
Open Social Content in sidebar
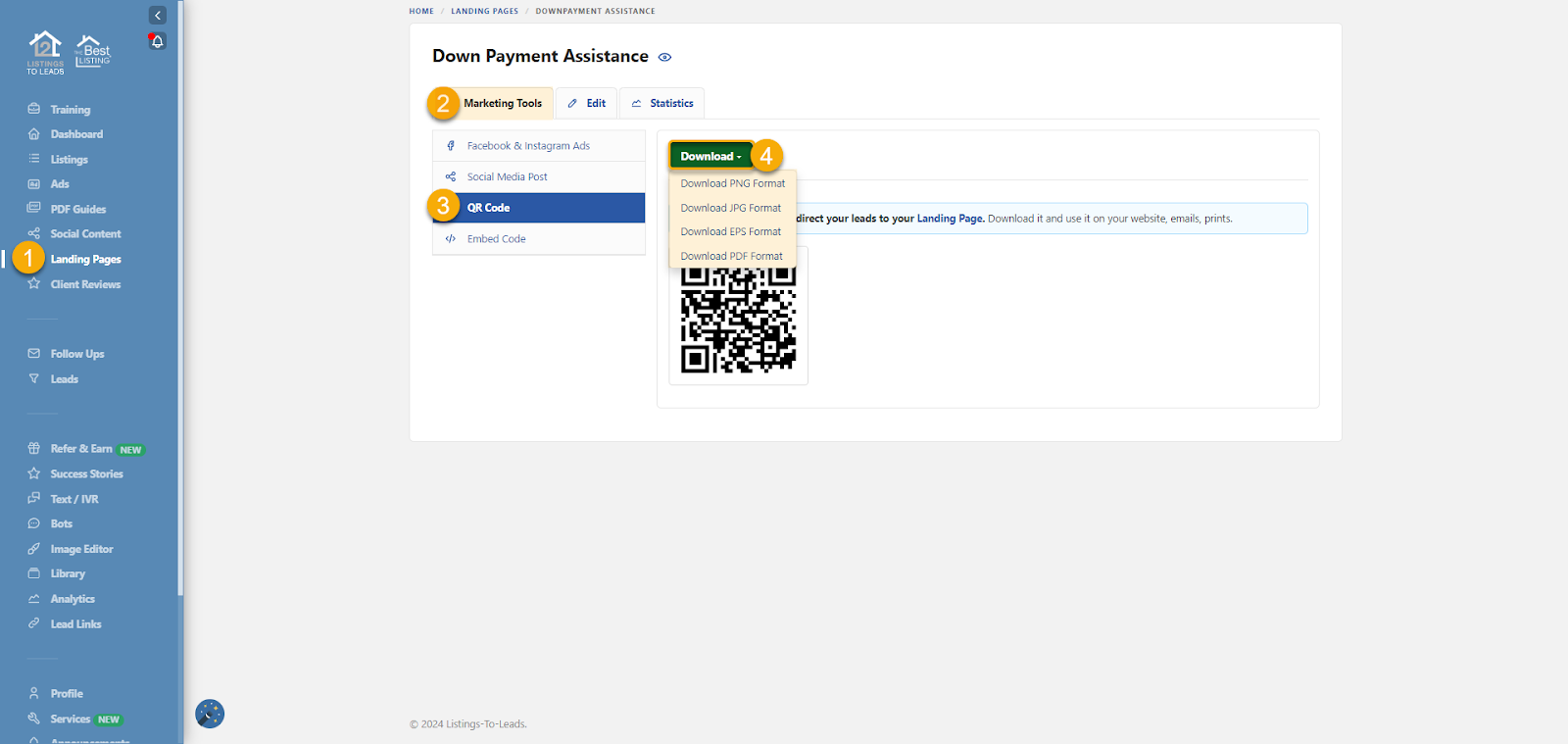click(x=86, y=234)
